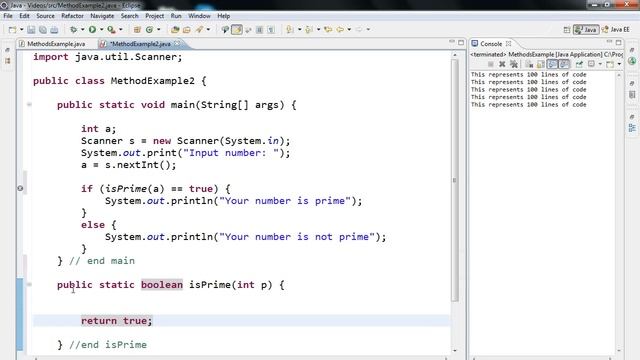Navigate back with the yellow left arrow
This screenshot has height=360, width=640.
pyautogui.click(x=340, y=29)
